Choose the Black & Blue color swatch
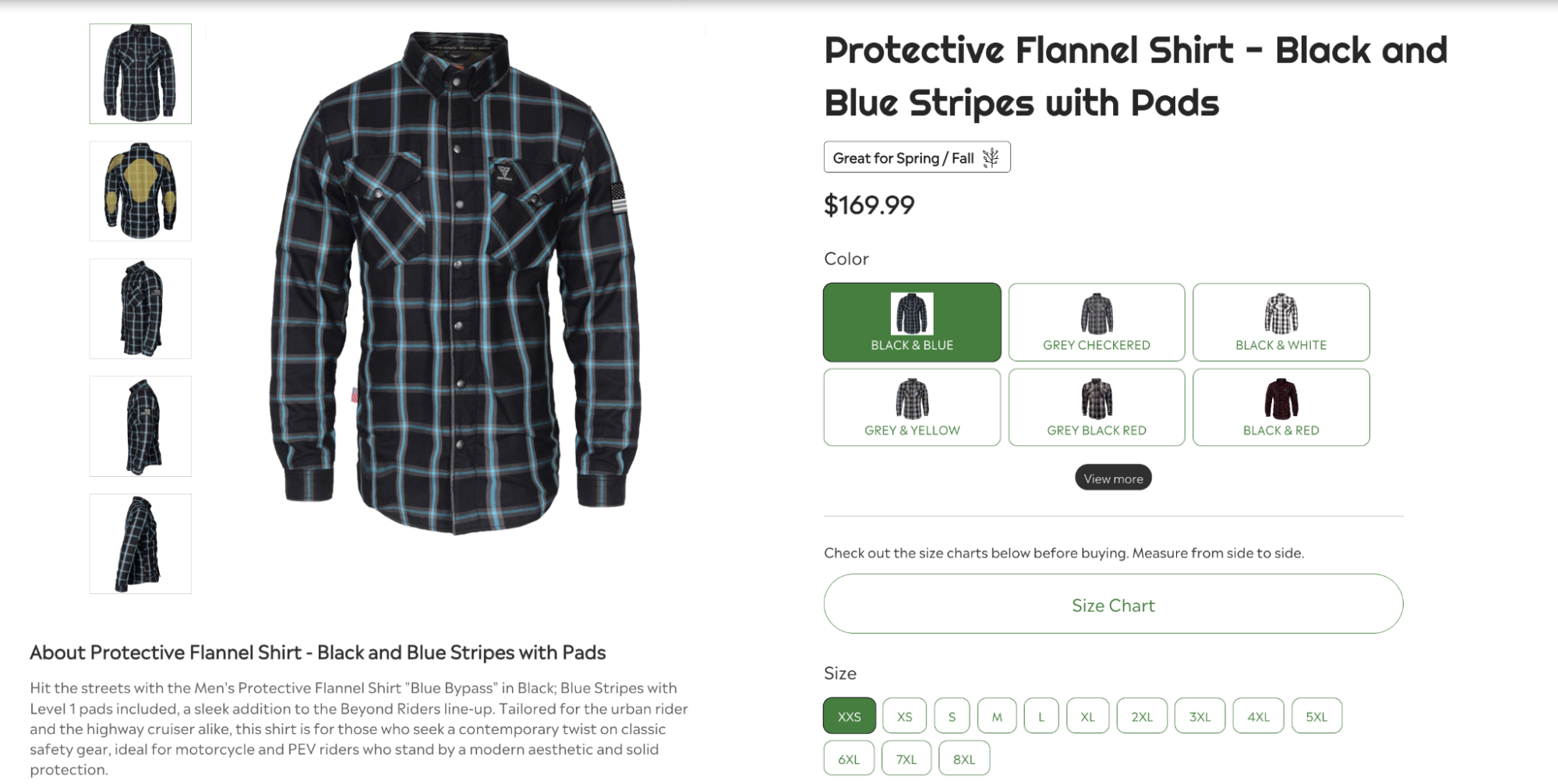The width and height of the screenshot is (1558, 784). point(912,322)
